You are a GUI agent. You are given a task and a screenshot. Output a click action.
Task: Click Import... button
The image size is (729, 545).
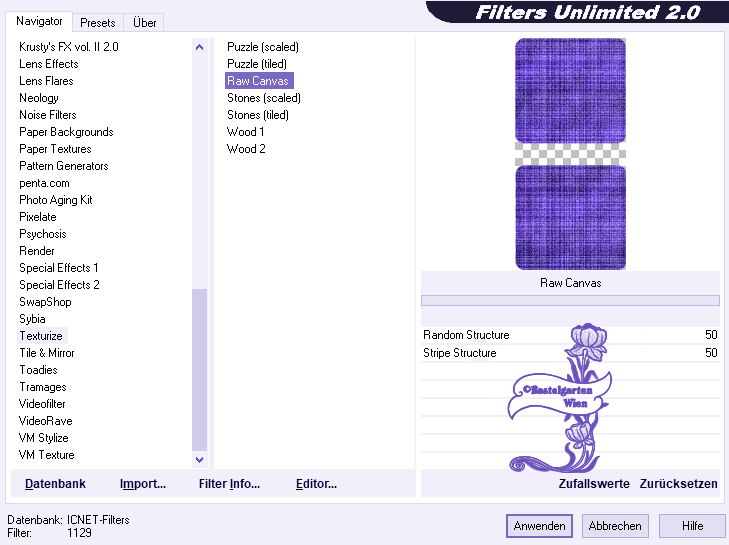coord(143,484)
